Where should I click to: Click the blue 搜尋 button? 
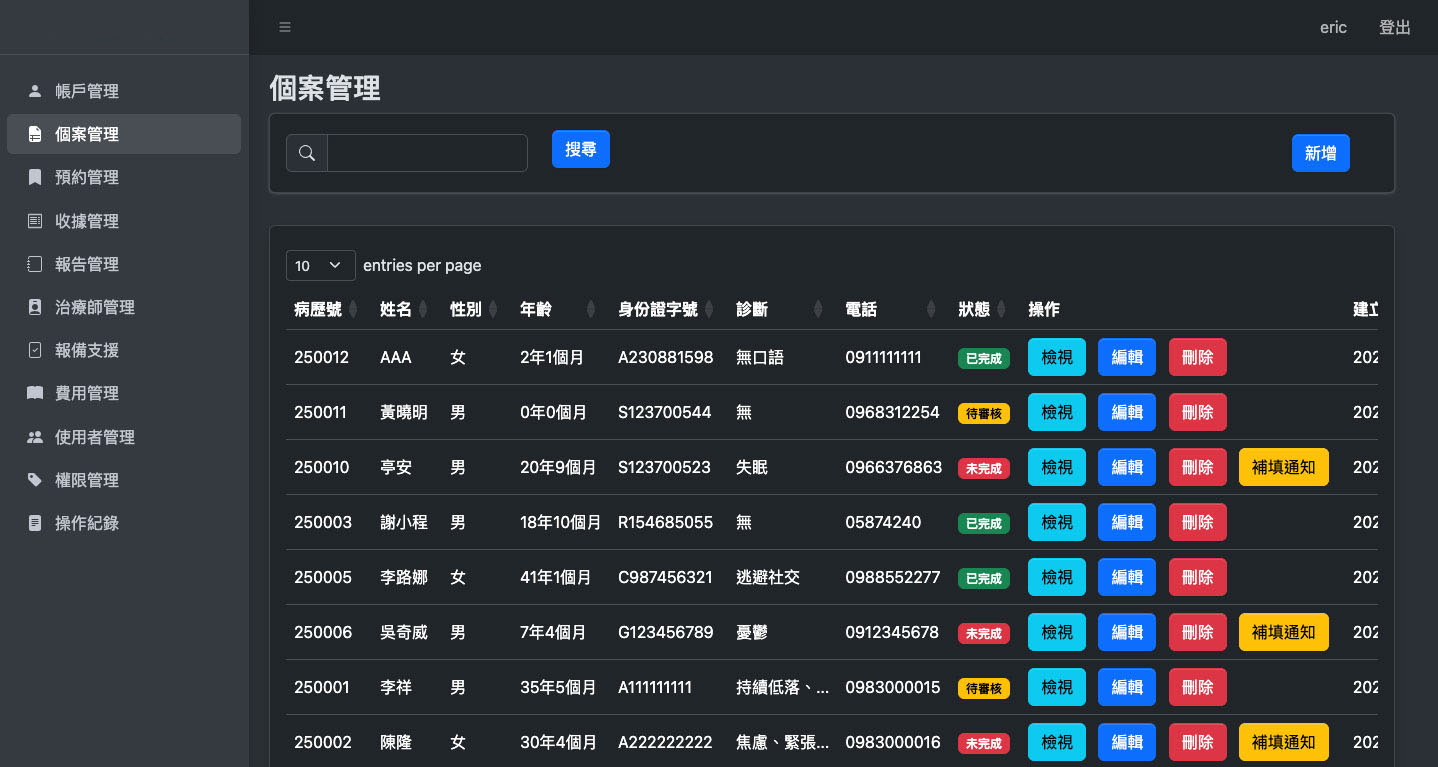pos(580,148)
